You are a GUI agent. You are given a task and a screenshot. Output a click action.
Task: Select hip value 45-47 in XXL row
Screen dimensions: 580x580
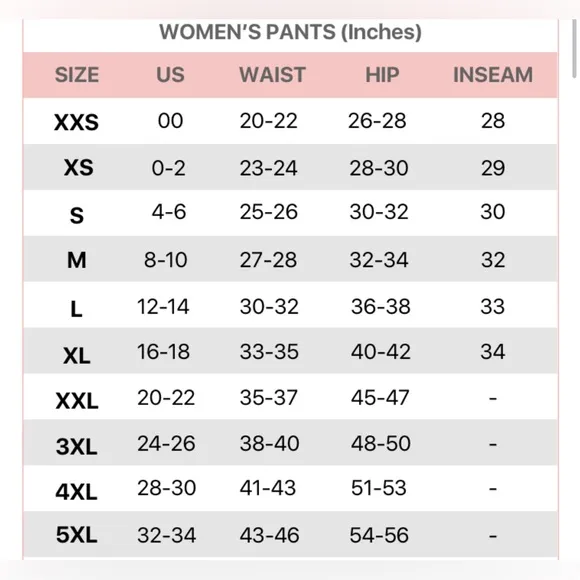point(380,398)
